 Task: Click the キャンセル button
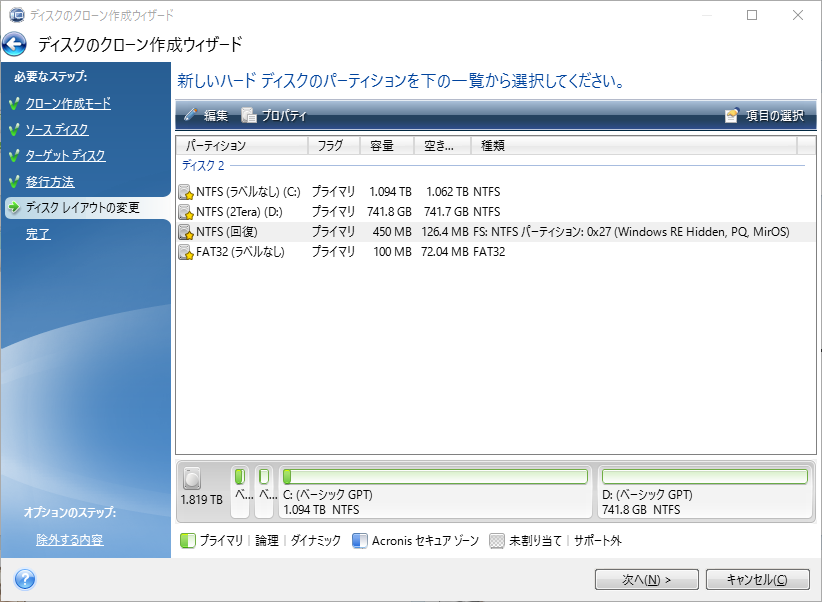757,579
